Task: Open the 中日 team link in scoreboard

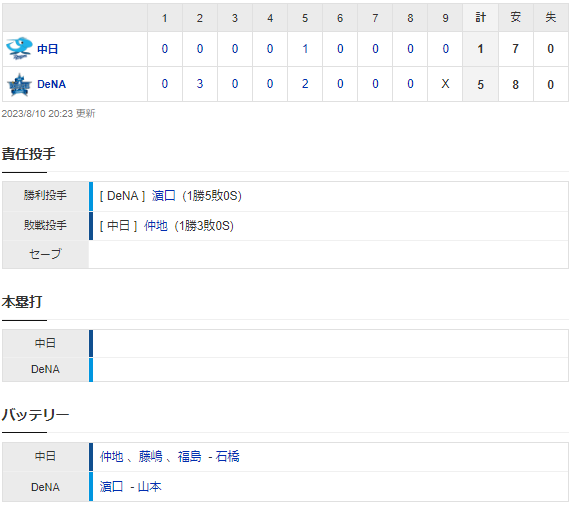Action: [48, 49]
